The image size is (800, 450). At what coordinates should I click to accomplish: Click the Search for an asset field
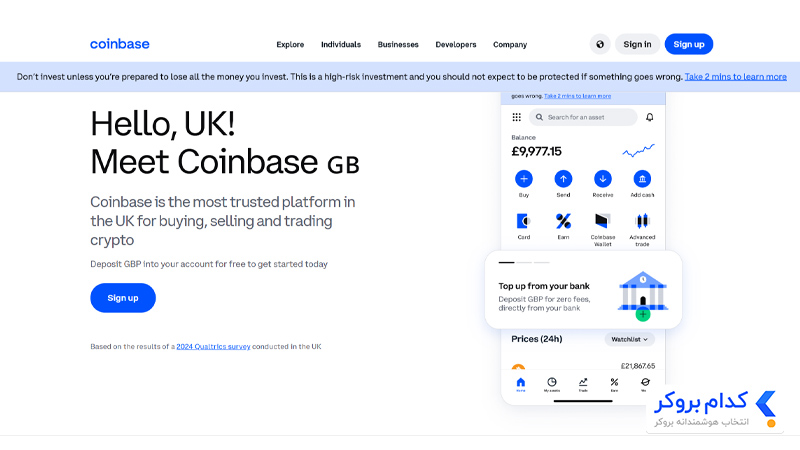tap(583, 117)
